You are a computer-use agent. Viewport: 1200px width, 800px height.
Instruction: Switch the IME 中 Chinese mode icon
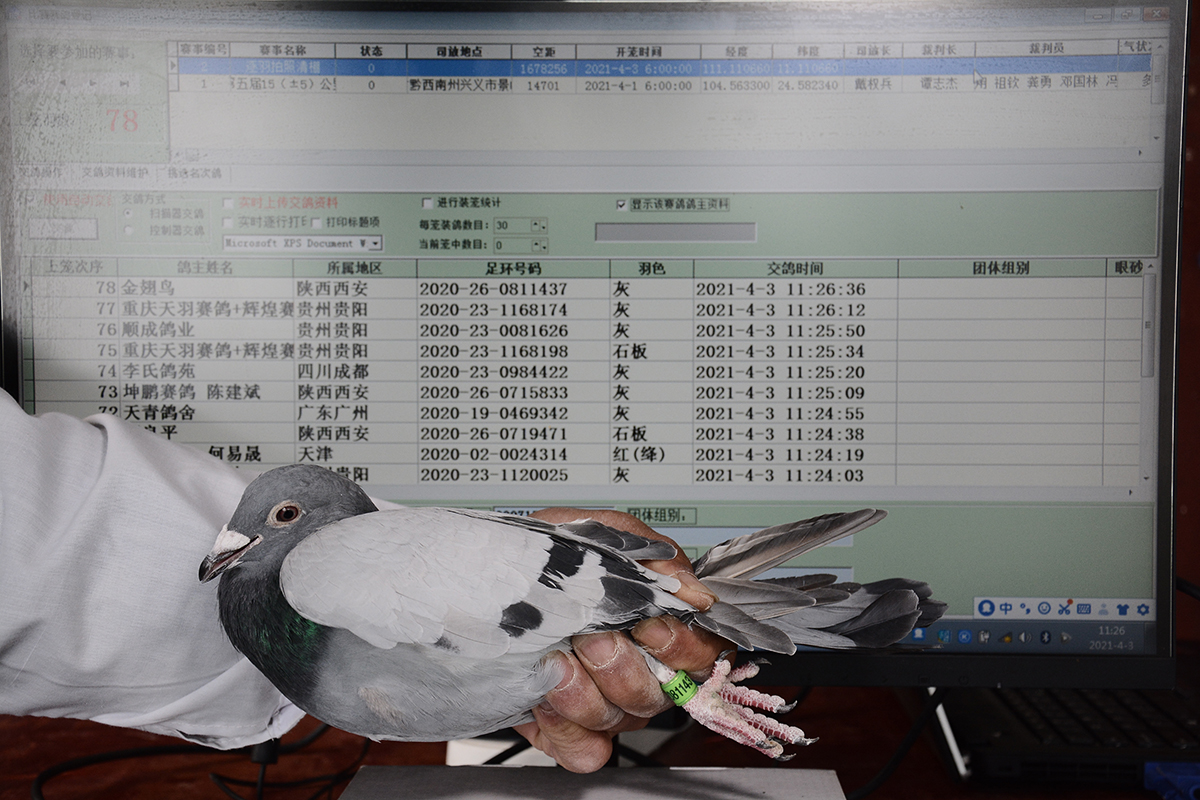[1006, 608]
